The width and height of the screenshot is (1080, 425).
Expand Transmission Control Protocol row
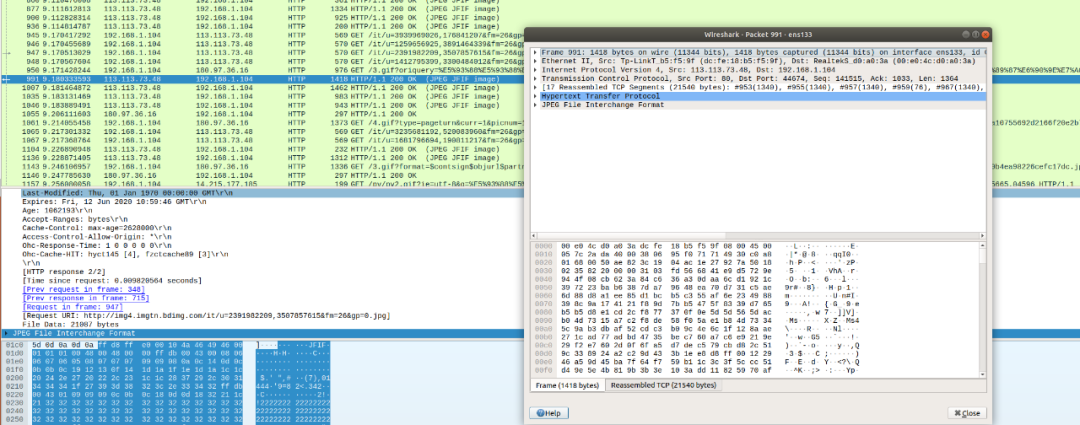536,79
